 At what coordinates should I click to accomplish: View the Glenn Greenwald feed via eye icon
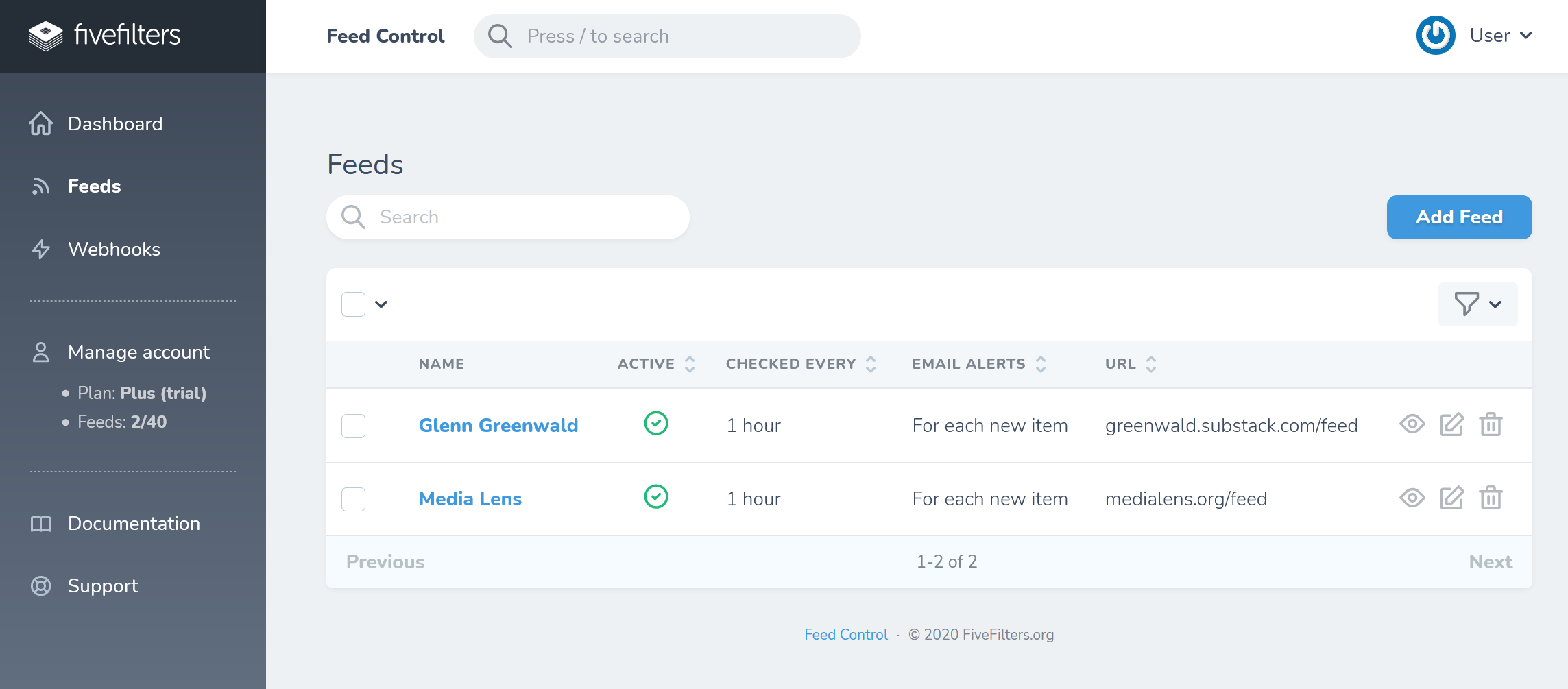(1412, 425)
